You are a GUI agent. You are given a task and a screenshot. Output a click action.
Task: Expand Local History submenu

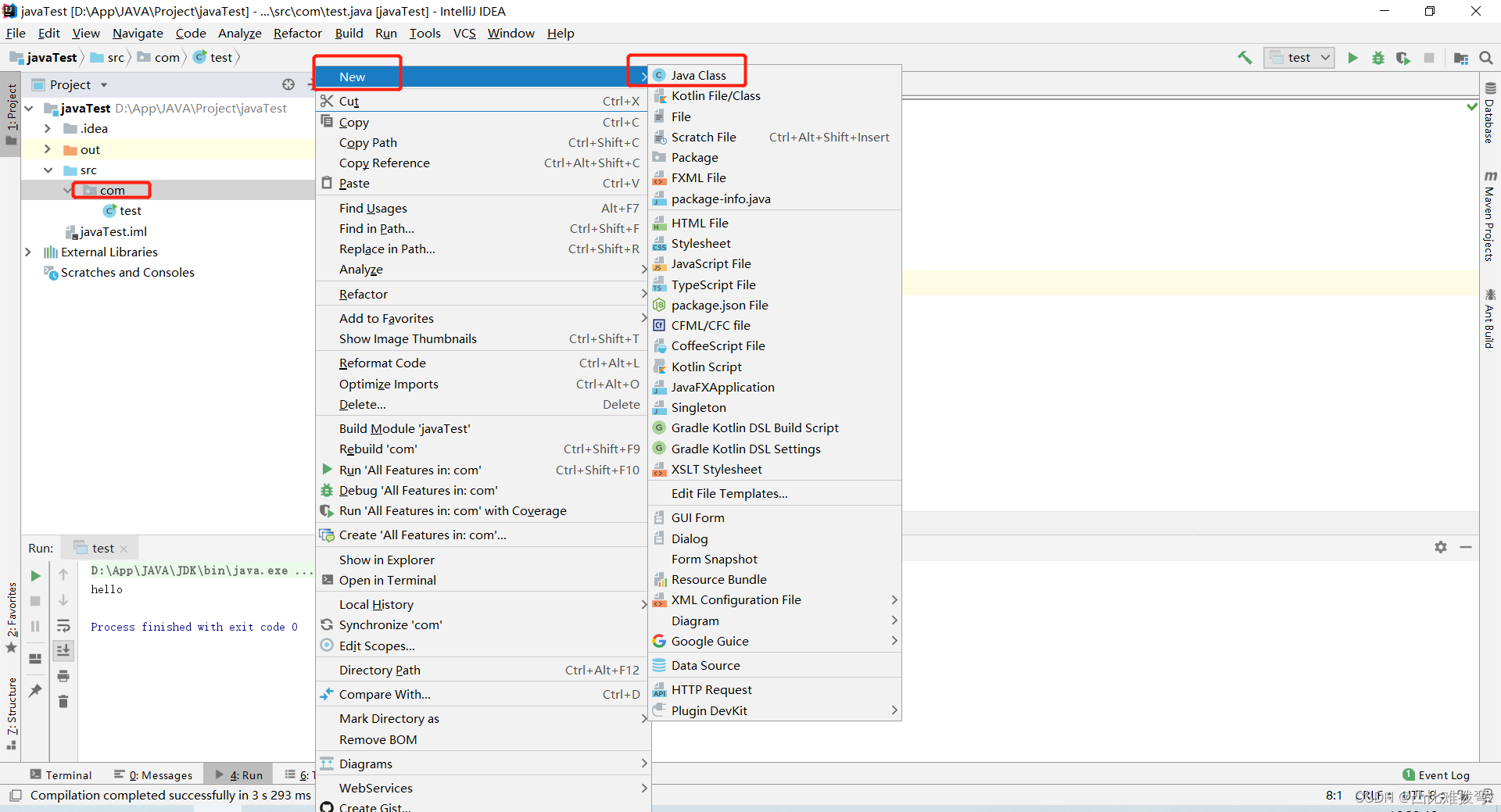coord(482,604)
